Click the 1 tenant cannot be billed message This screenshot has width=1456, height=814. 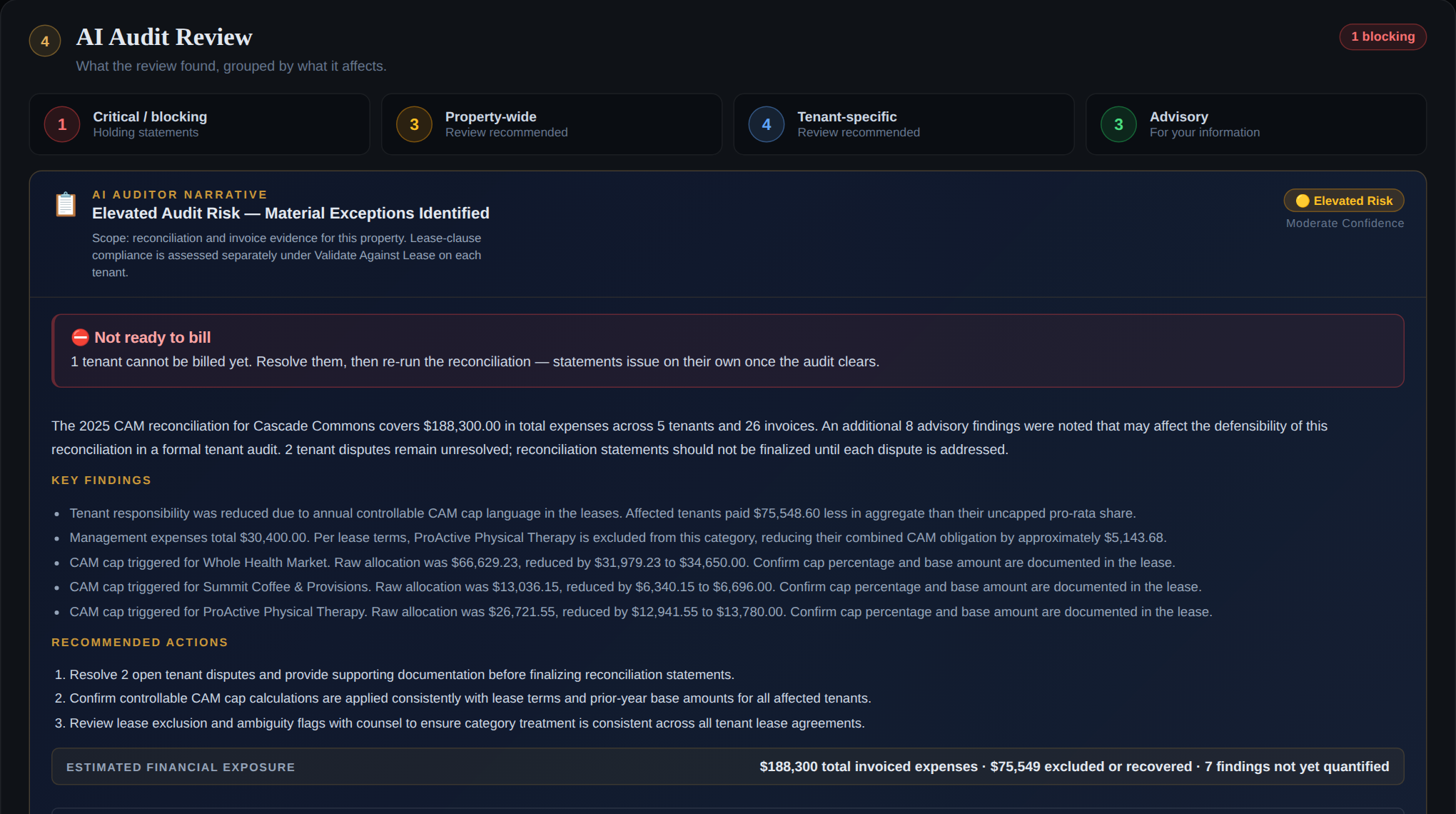[475, 362]
